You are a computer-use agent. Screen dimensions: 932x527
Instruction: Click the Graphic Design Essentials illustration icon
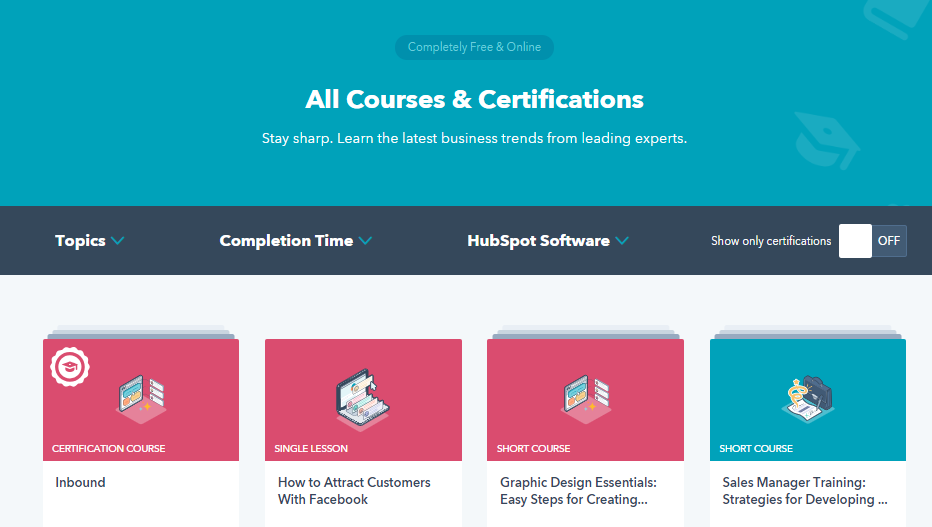pos(586,396)
